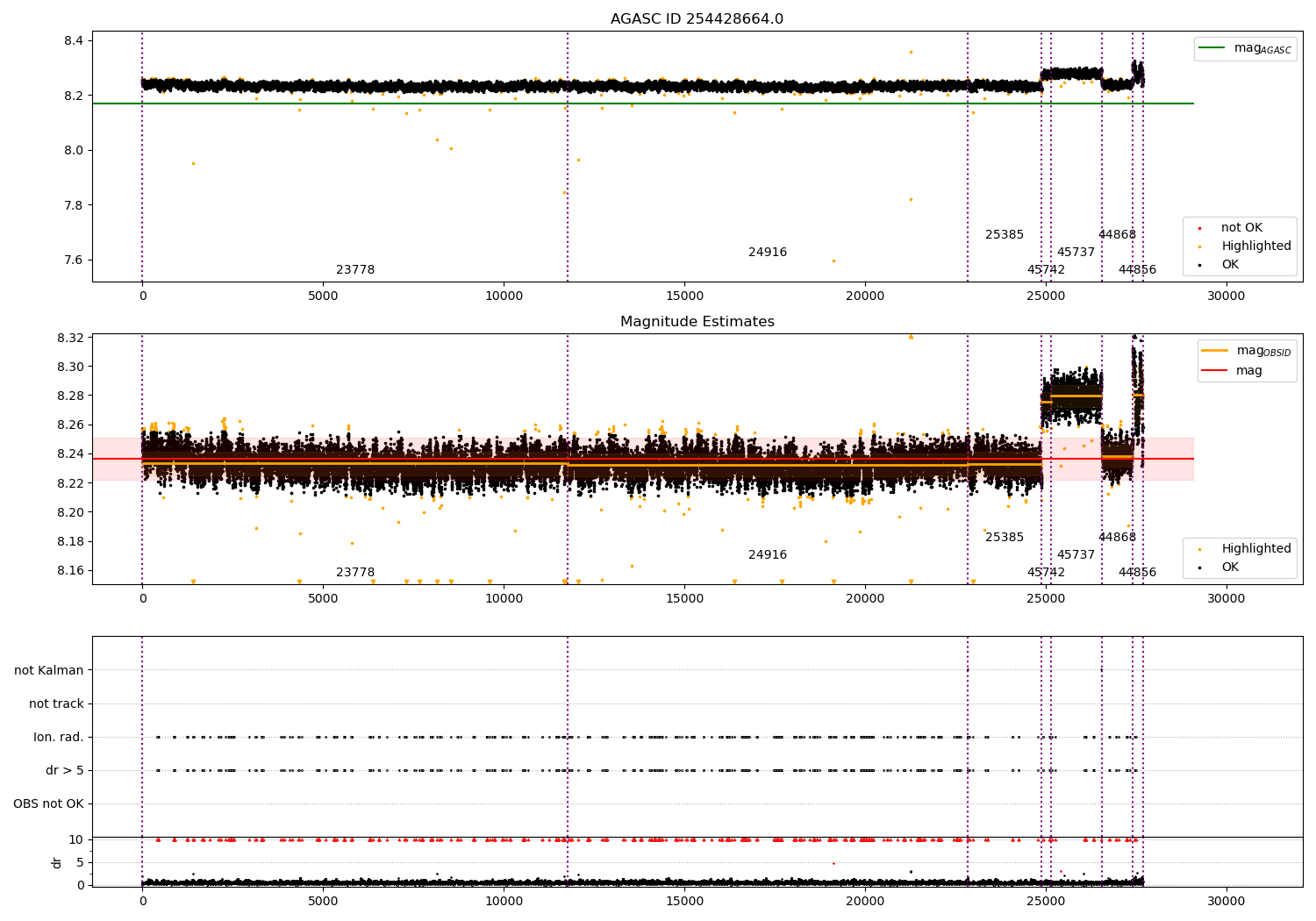Click the 8.24 tick on Magnitude Estimates y-axis
The height and width of the screenshot is (921, 1316).
point(70,453)
